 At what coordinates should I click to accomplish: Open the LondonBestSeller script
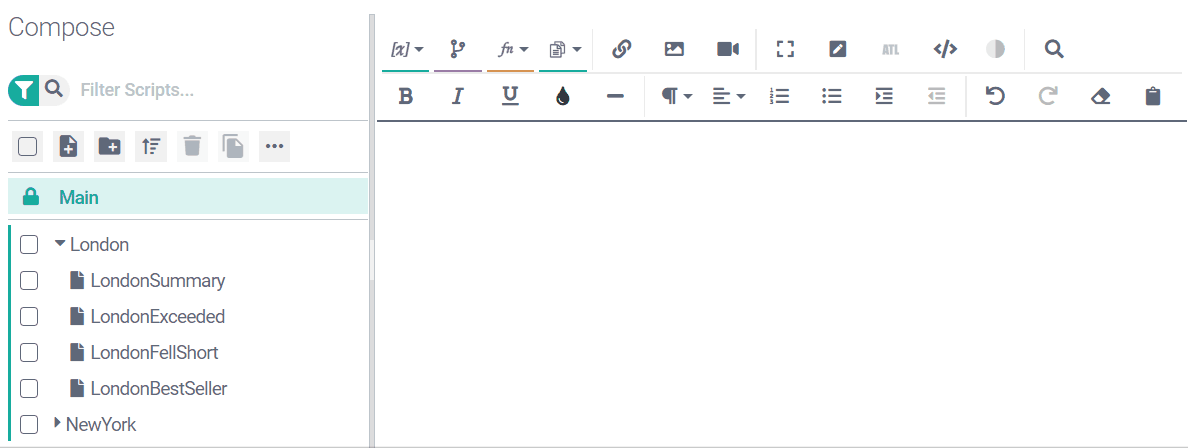pos(159,389)
